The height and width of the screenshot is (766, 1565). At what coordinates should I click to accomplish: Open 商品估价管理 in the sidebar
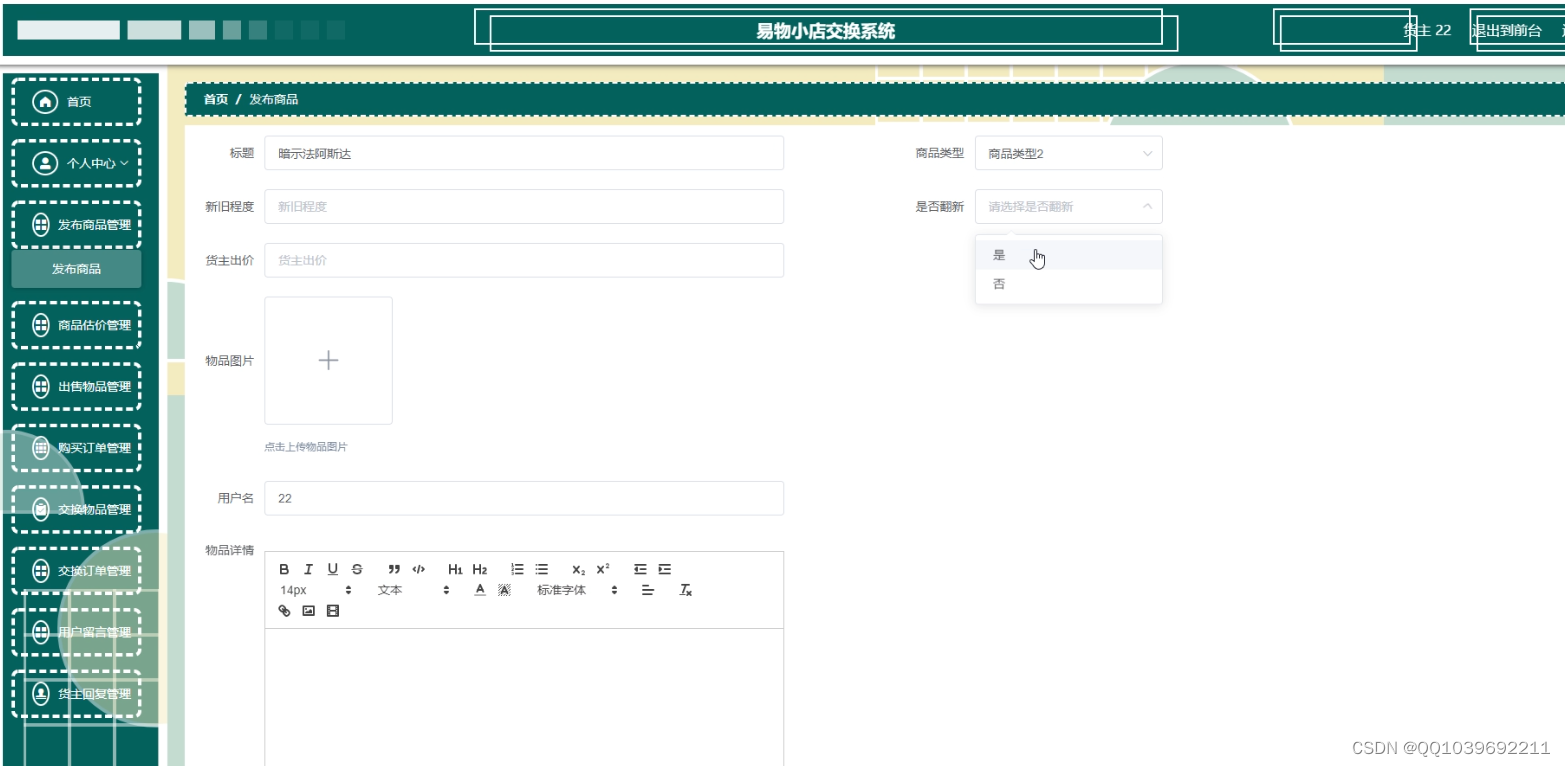click(x=76, y=325)
